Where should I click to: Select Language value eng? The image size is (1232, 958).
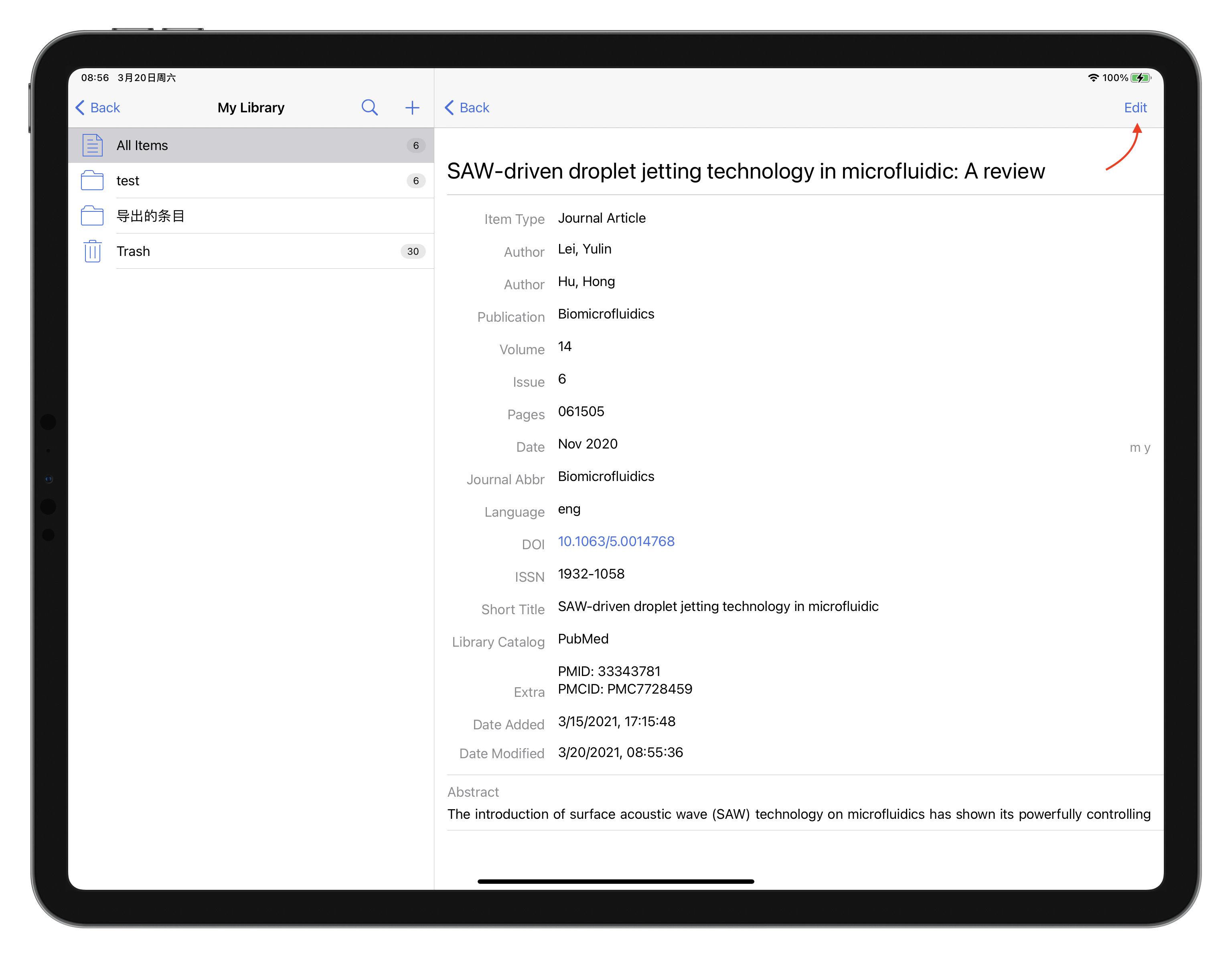(569, 509)
